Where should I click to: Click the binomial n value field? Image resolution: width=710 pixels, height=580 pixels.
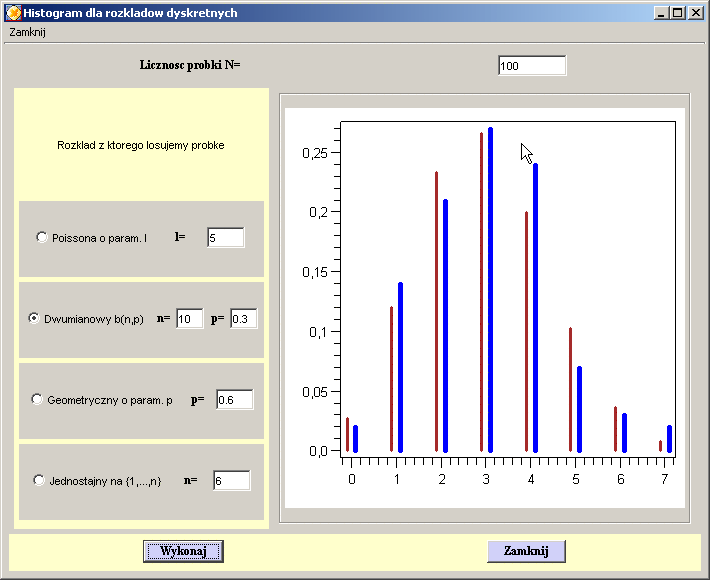tap(189, 319)
